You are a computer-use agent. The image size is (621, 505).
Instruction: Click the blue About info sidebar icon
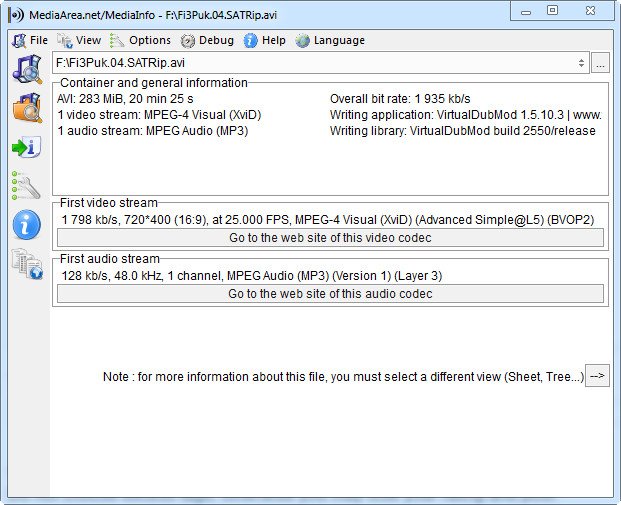26,225
